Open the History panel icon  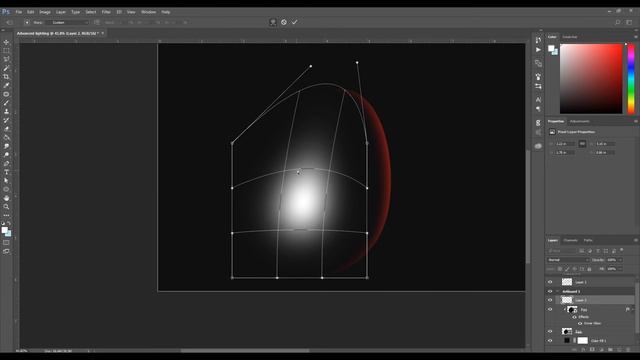538,40
